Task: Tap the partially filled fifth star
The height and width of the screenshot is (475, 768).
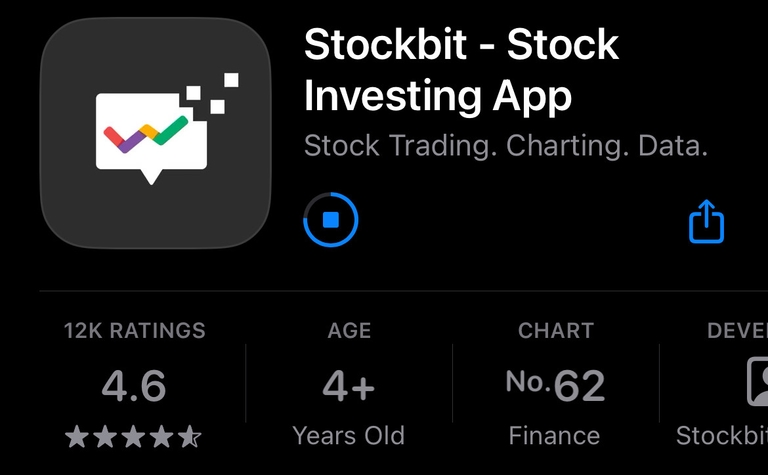Action: pos(190,436)
